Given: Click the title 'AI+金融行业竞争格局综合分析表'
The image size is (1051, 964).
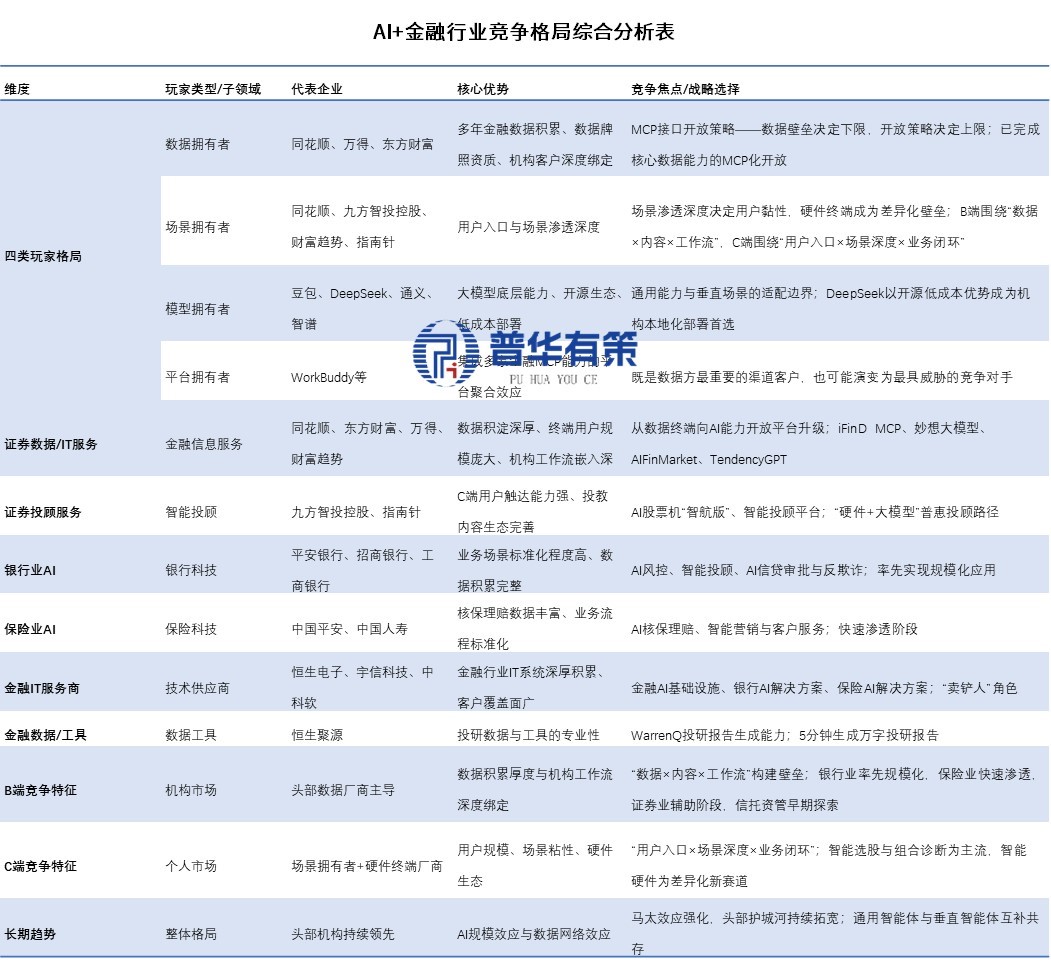Looking at the screenshot, I should (x=523, y=32).
